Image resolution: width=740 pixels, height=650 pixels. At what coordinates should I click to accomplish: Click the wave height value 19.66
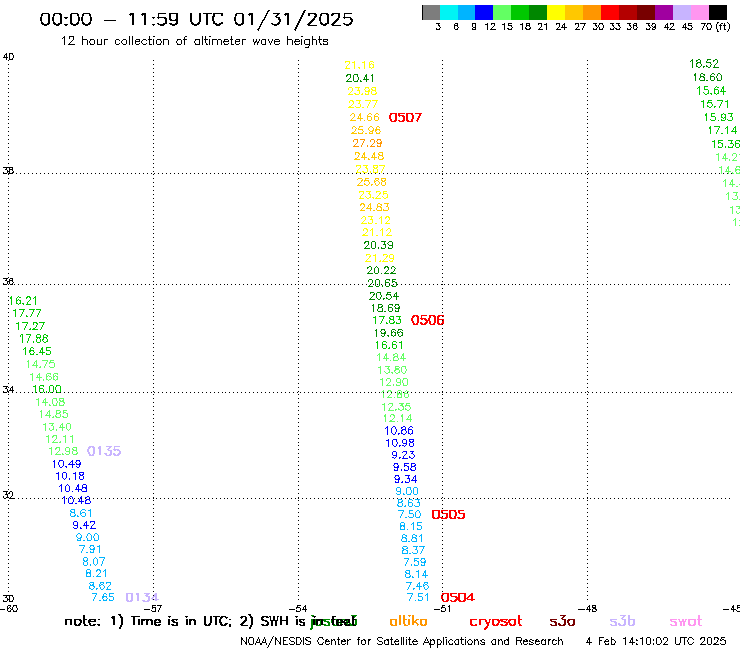click(x=388, y=333)
